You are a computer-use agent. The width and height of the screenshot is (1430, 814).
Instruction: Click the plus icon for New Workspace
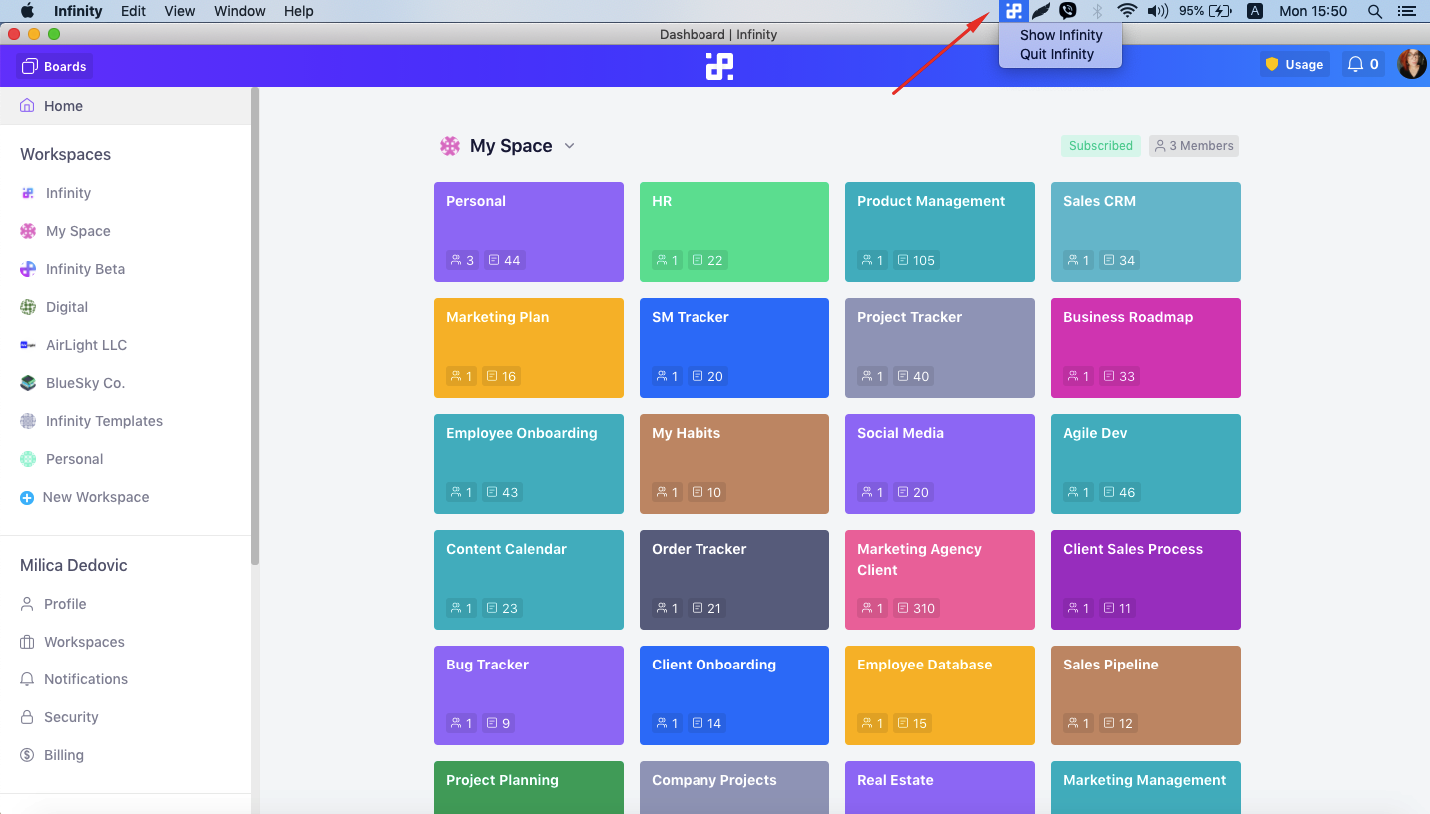27,497
